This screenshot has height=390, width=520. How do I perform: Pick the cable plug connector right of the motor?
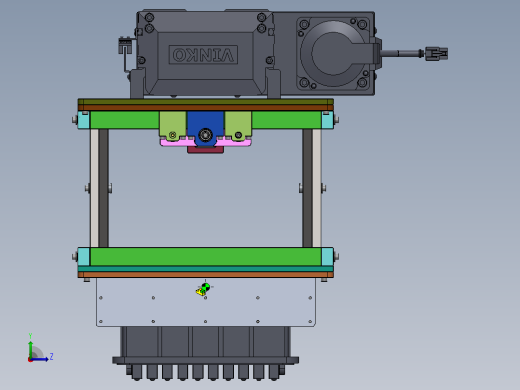(x=436, y=54)
